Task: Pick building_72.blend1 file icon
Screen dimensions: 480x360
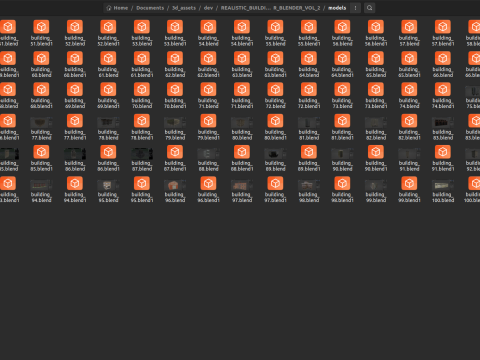Action: pyautogui.click(x=309, y=89)
